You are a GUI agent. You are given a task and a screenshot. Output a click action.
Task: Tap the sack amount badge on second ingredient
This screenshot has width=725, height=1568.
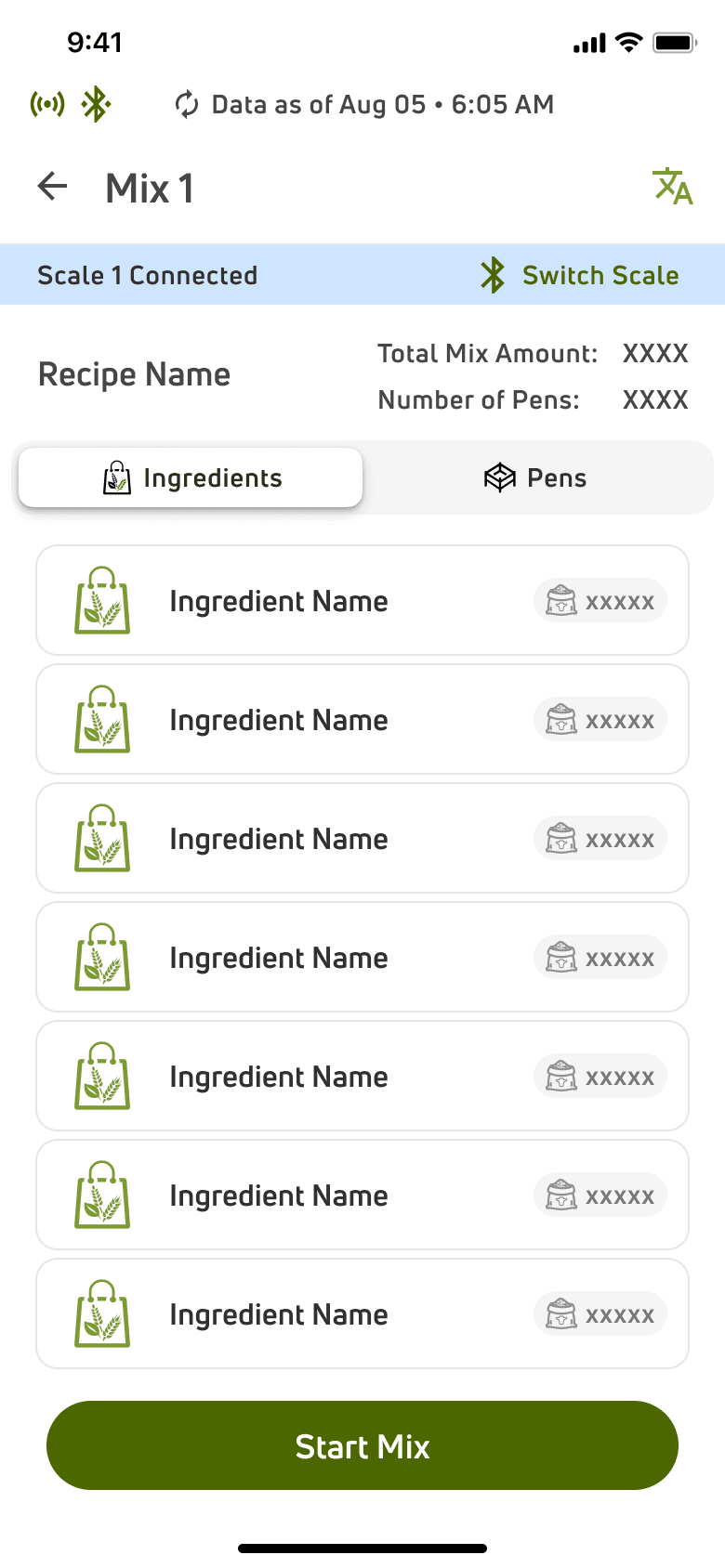coord(600,720)
